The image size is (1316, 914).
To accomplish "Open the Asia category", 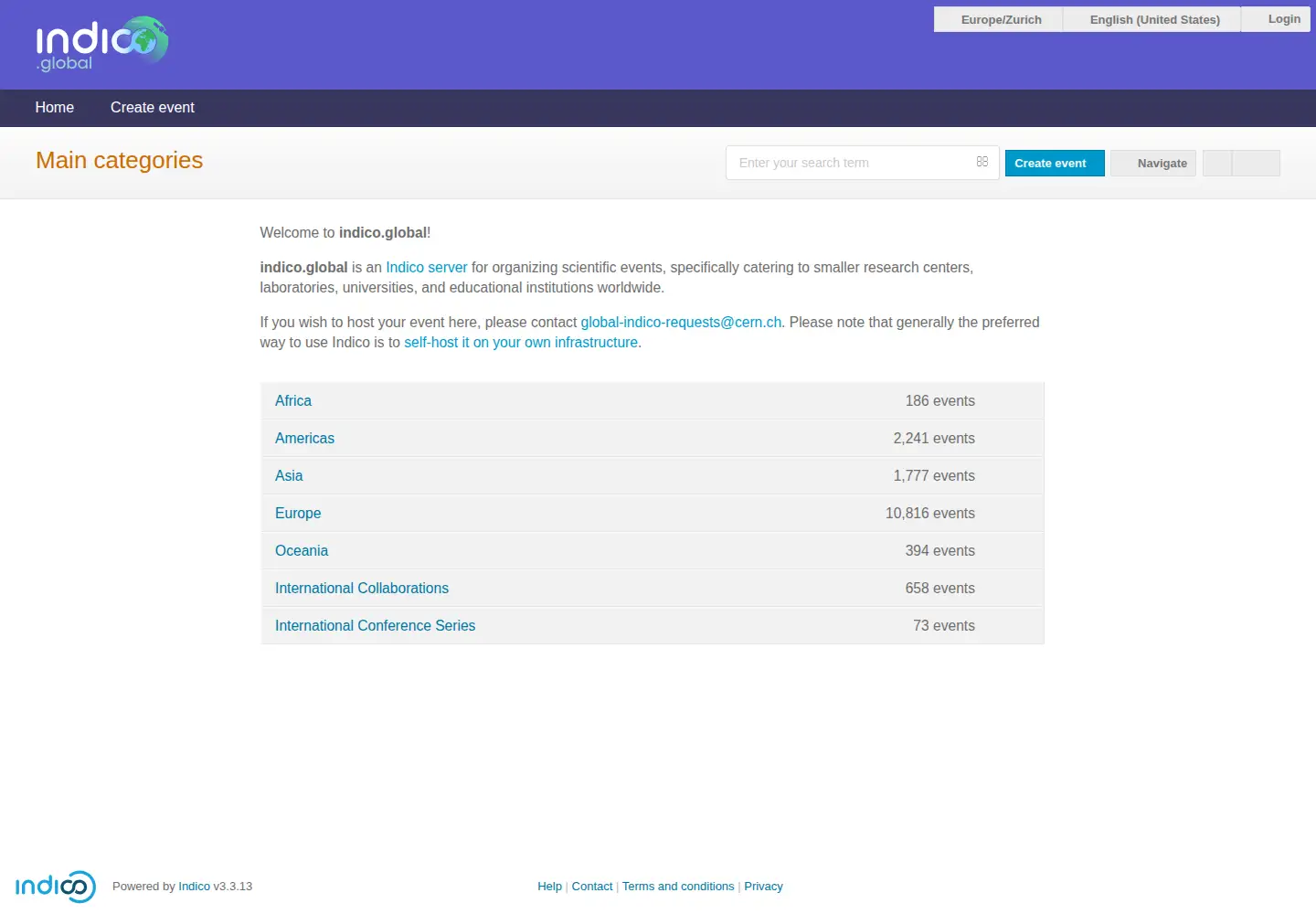I will click(x=289, y=476).
